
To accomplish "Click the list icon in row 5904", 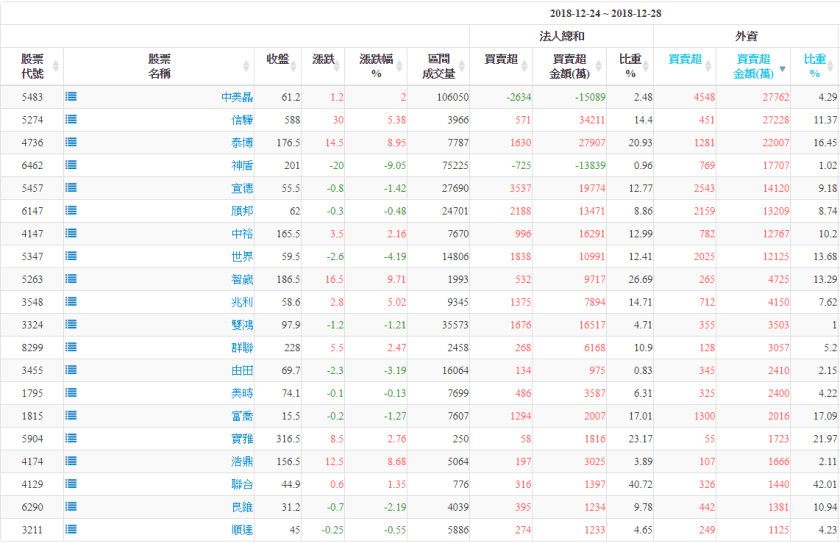I will click(x=71, y=439).
